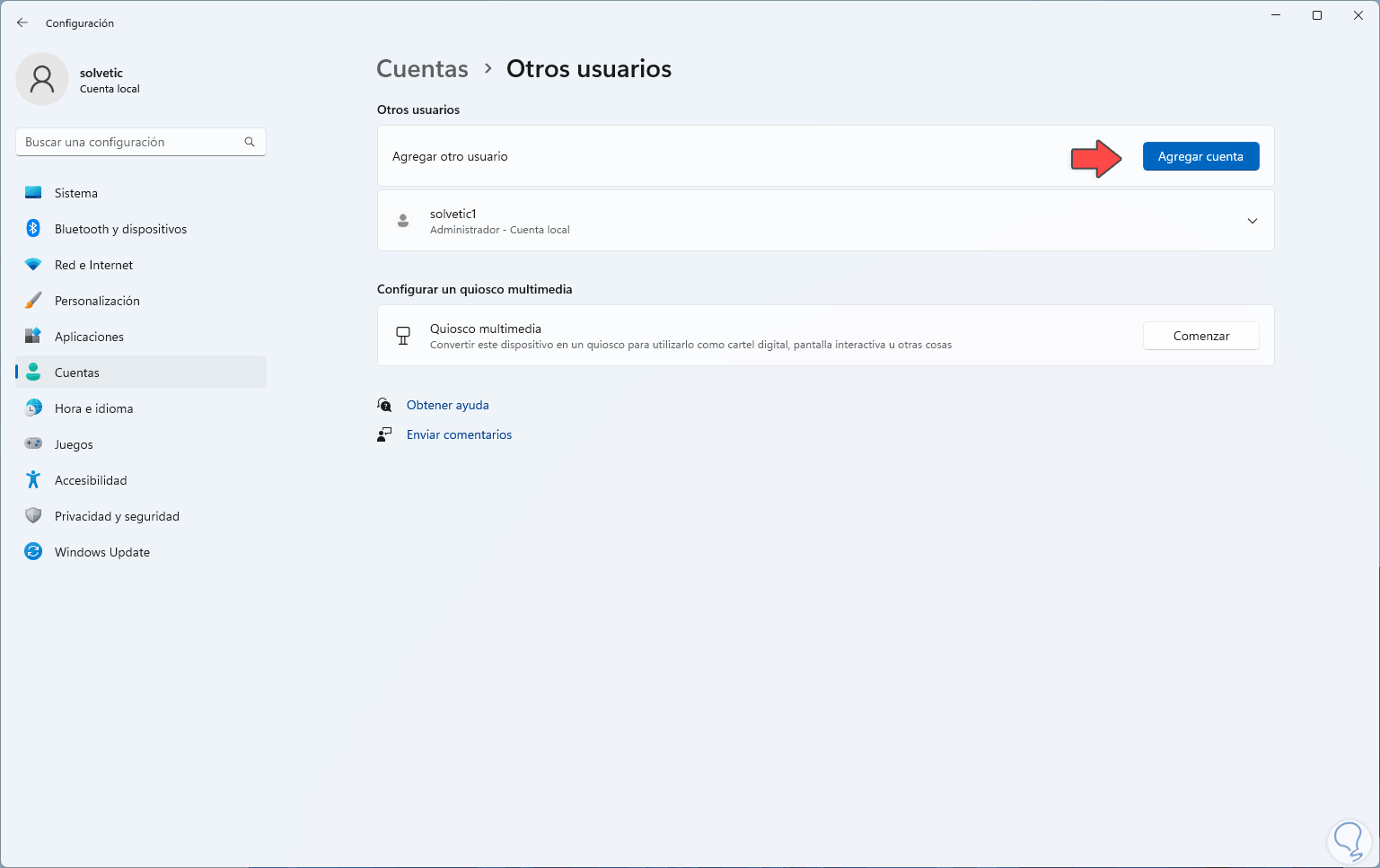Click the solvetic profile avatar icon
The image size is (1380, 868).
42,79
